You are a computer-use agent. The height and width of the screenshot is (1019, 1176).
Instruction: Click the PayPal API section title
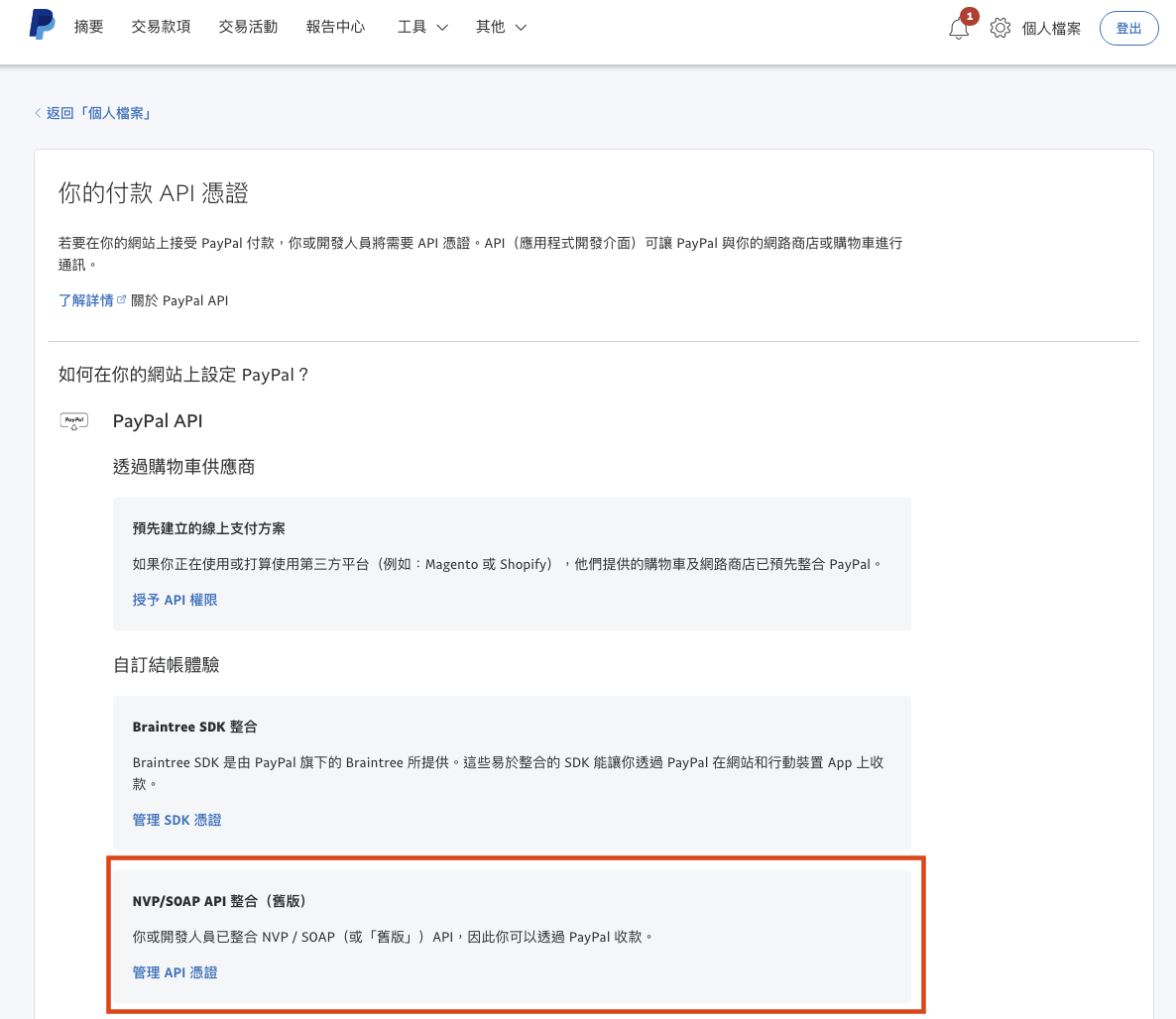[x=158, y=421]
